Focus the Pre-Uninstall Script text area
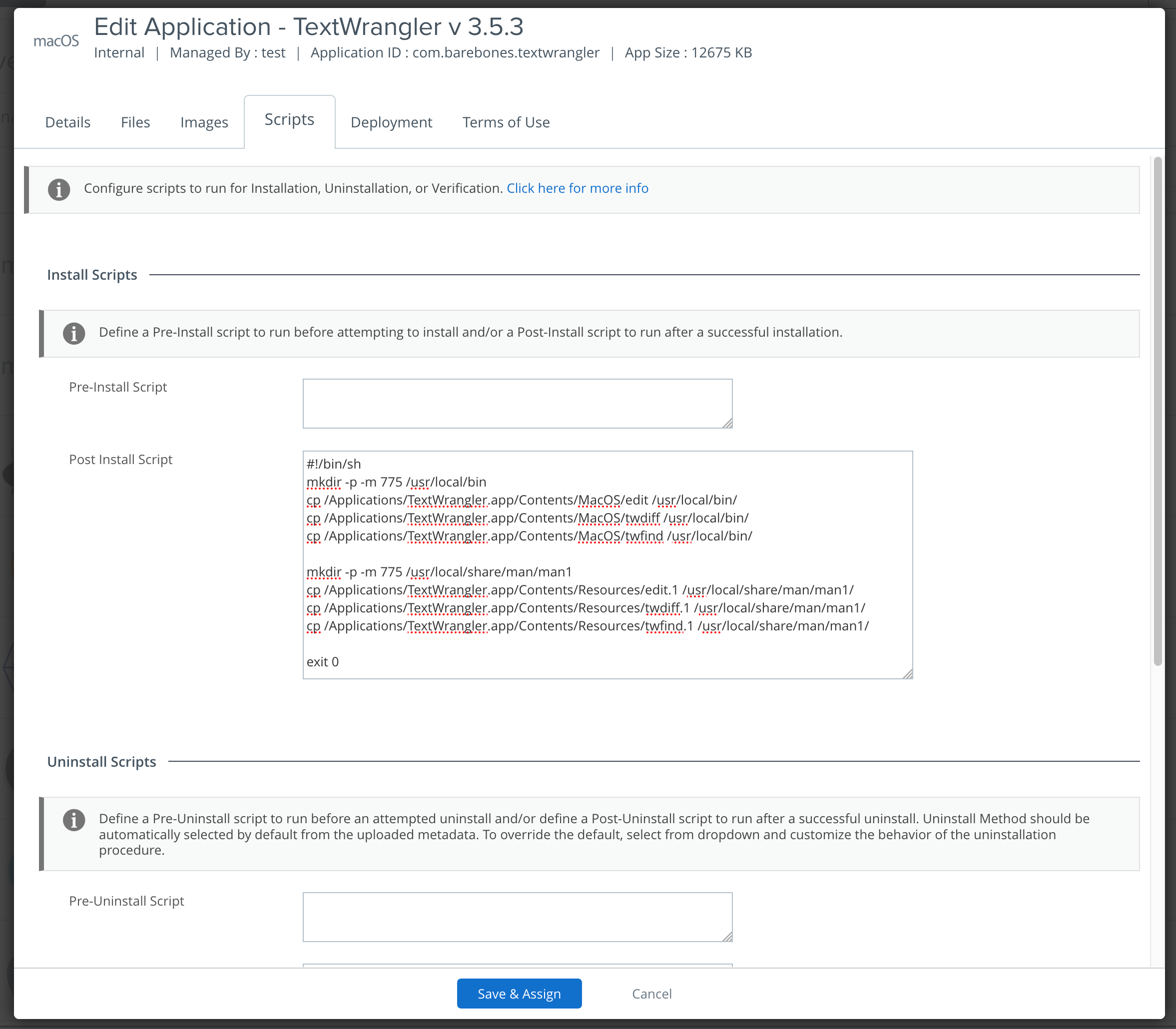This screenshot has width=1176, height=1029. point(517,917)
